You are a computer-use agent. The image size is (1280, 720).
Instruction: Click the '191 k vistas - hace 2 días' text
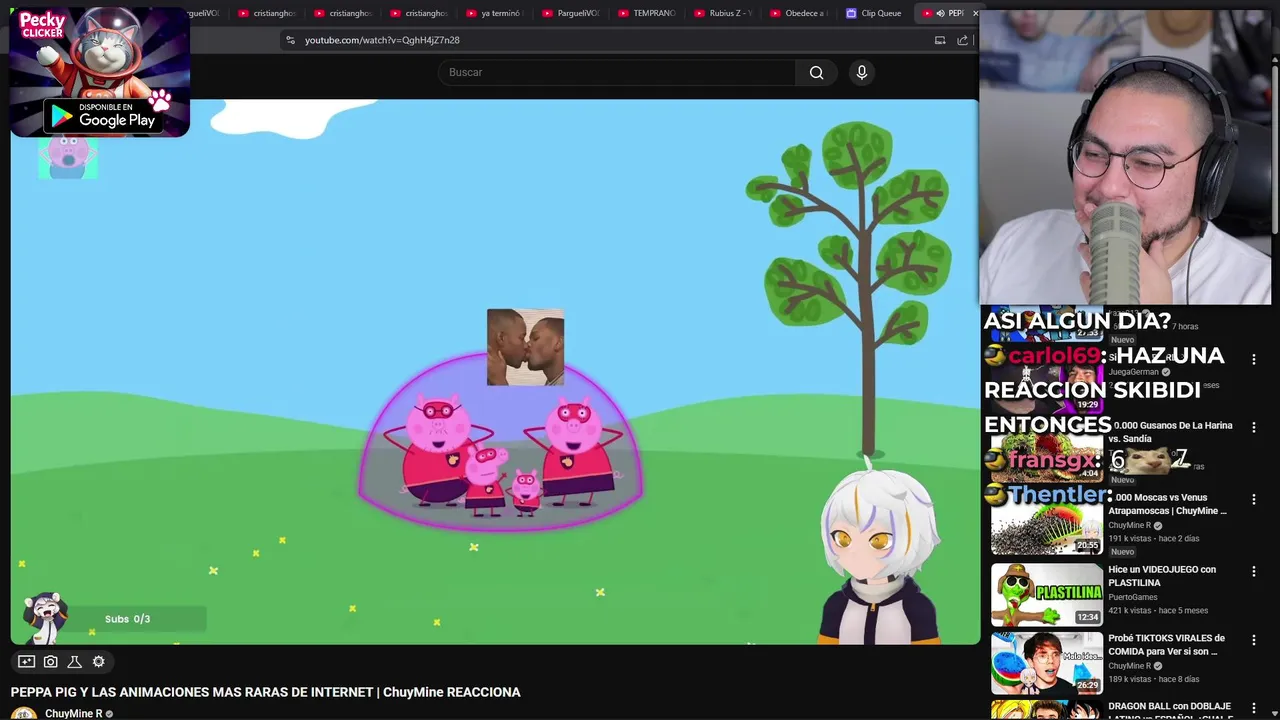pos(1153,538)
